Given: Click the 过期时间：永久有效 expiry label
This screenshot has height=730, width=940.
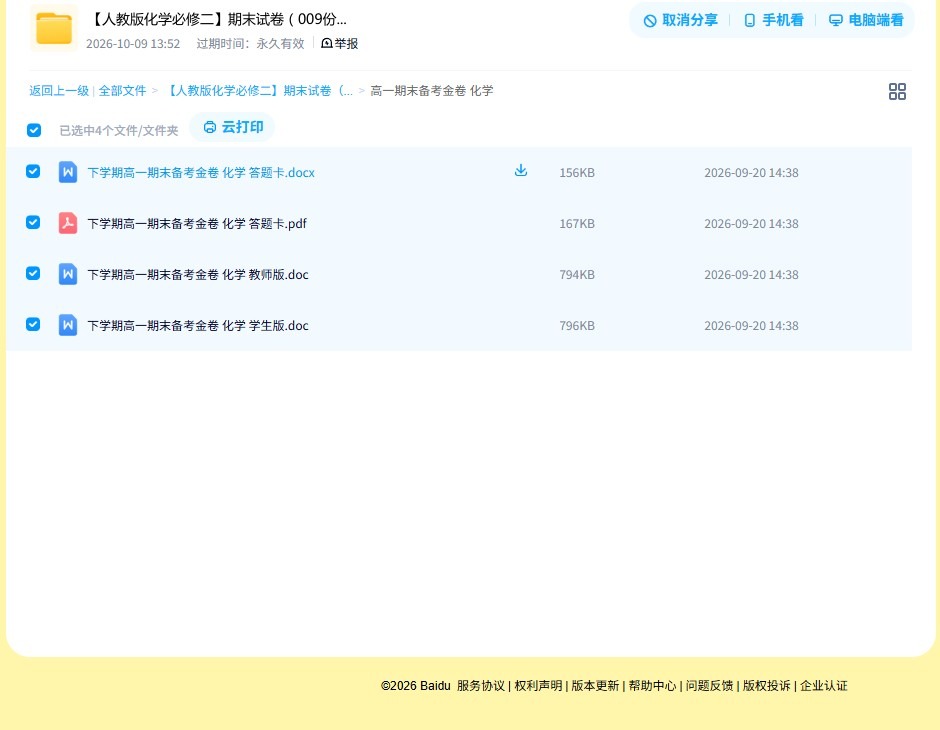Looking at the screenshot, I should click(x=251, y=44).
